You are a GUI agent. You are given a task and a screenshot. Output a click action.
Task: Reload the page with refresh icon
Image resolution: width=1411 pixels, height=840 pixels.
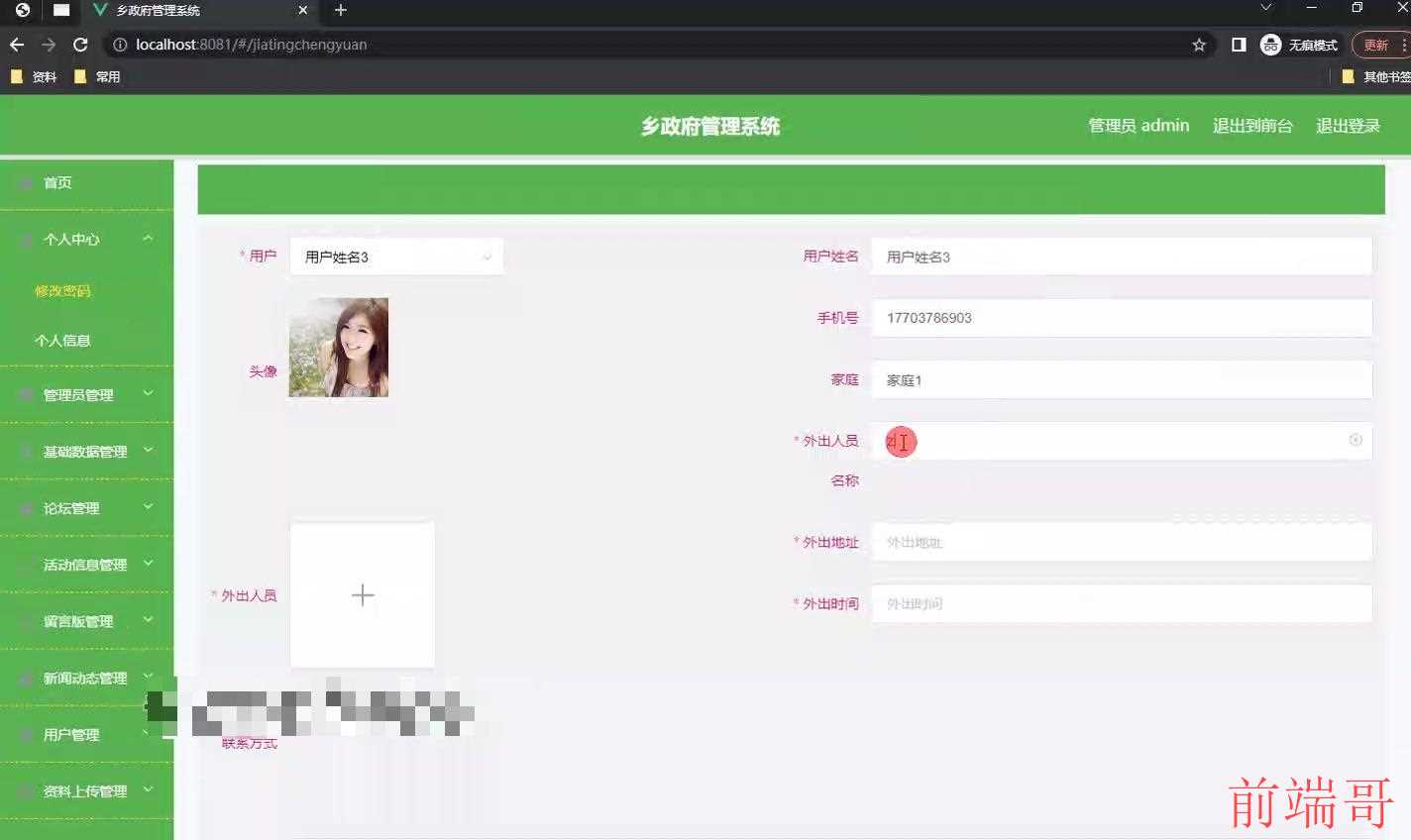pos(80,45)
